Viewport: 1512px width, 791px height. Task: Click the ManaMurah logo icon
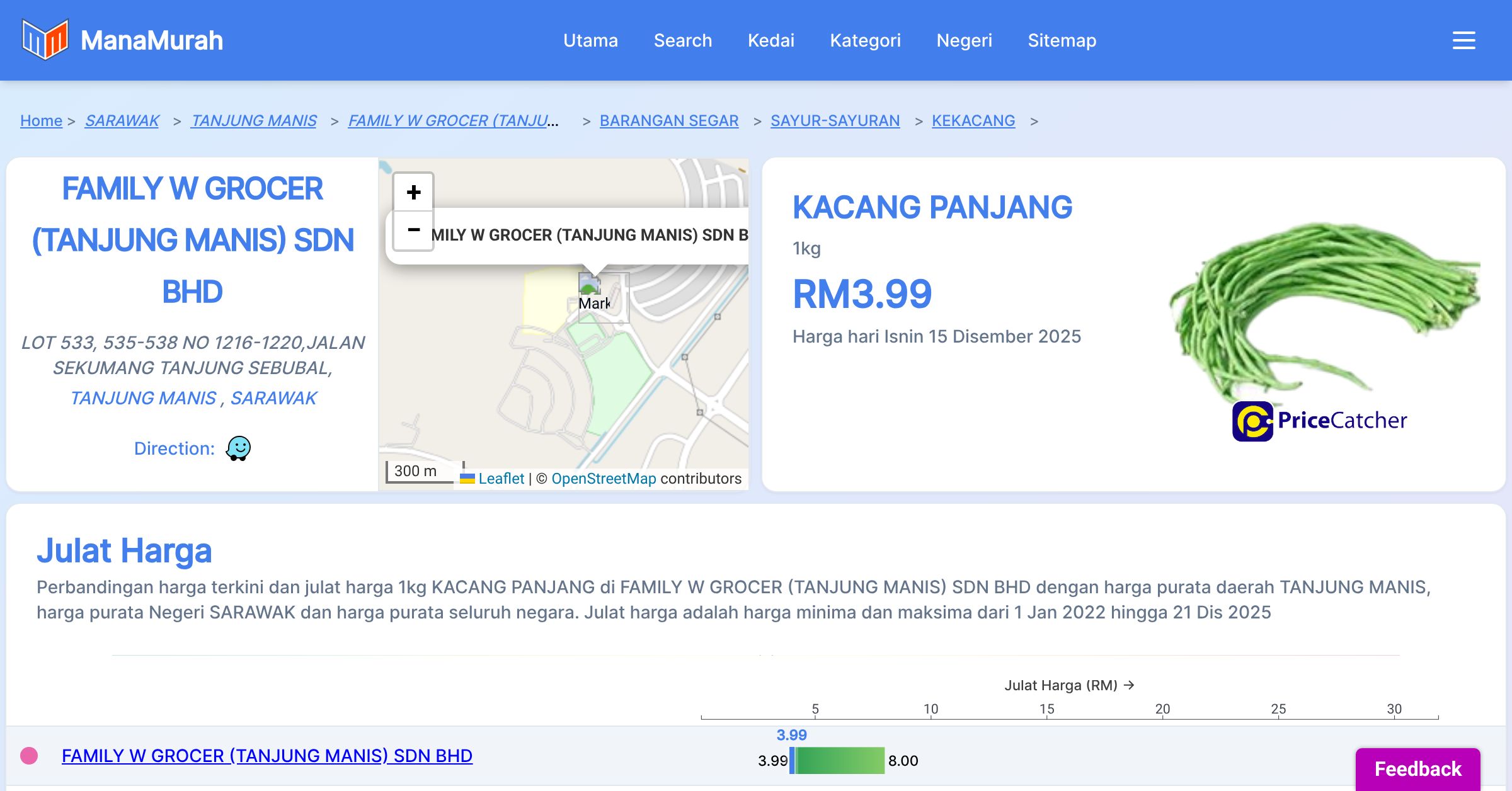pyautogui.click(x=45, y=40)
